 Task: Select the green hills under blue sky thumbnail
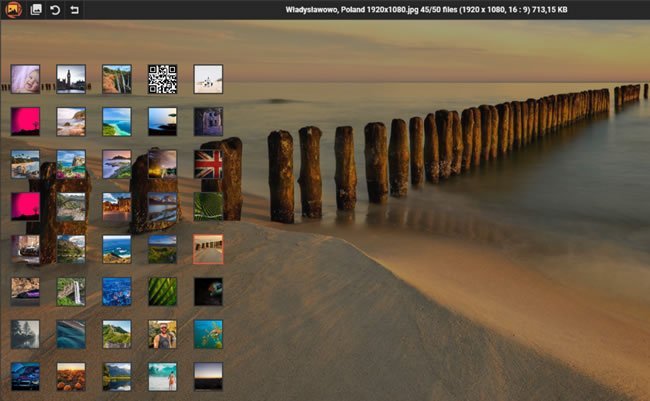pyautogui.click(x=162, y=249)
